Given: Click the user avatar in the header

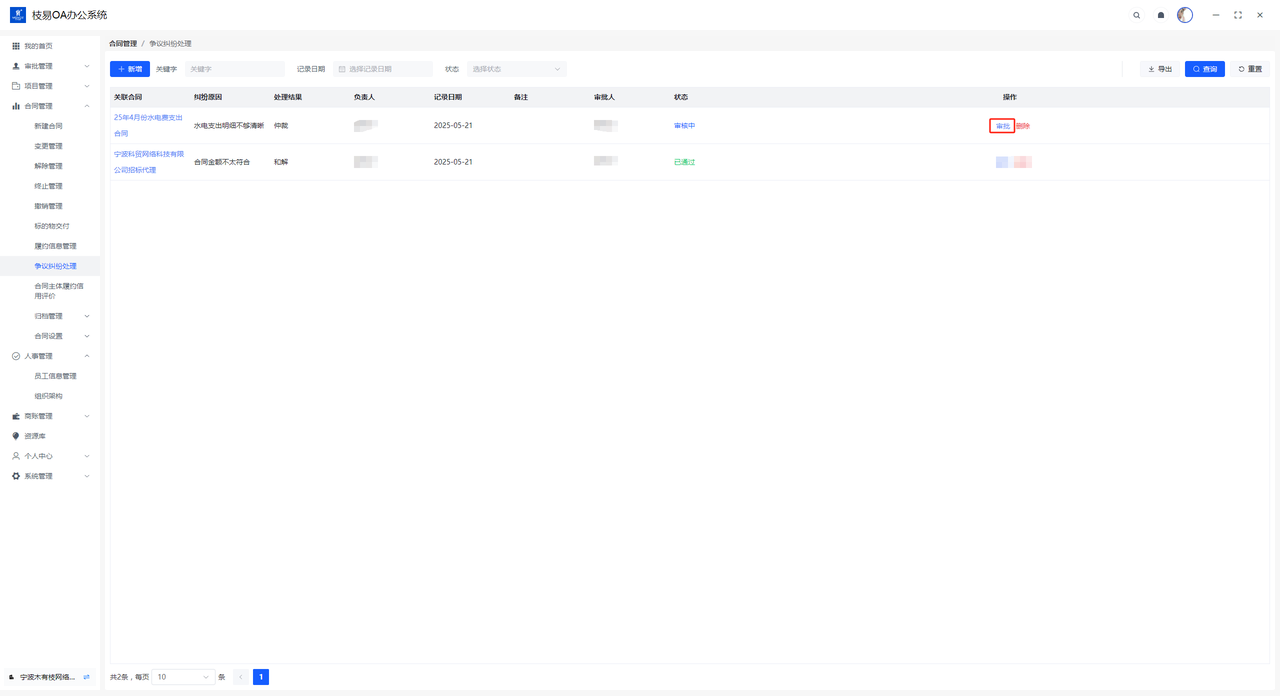Looking at the screenshot, I should point(1185,15).
